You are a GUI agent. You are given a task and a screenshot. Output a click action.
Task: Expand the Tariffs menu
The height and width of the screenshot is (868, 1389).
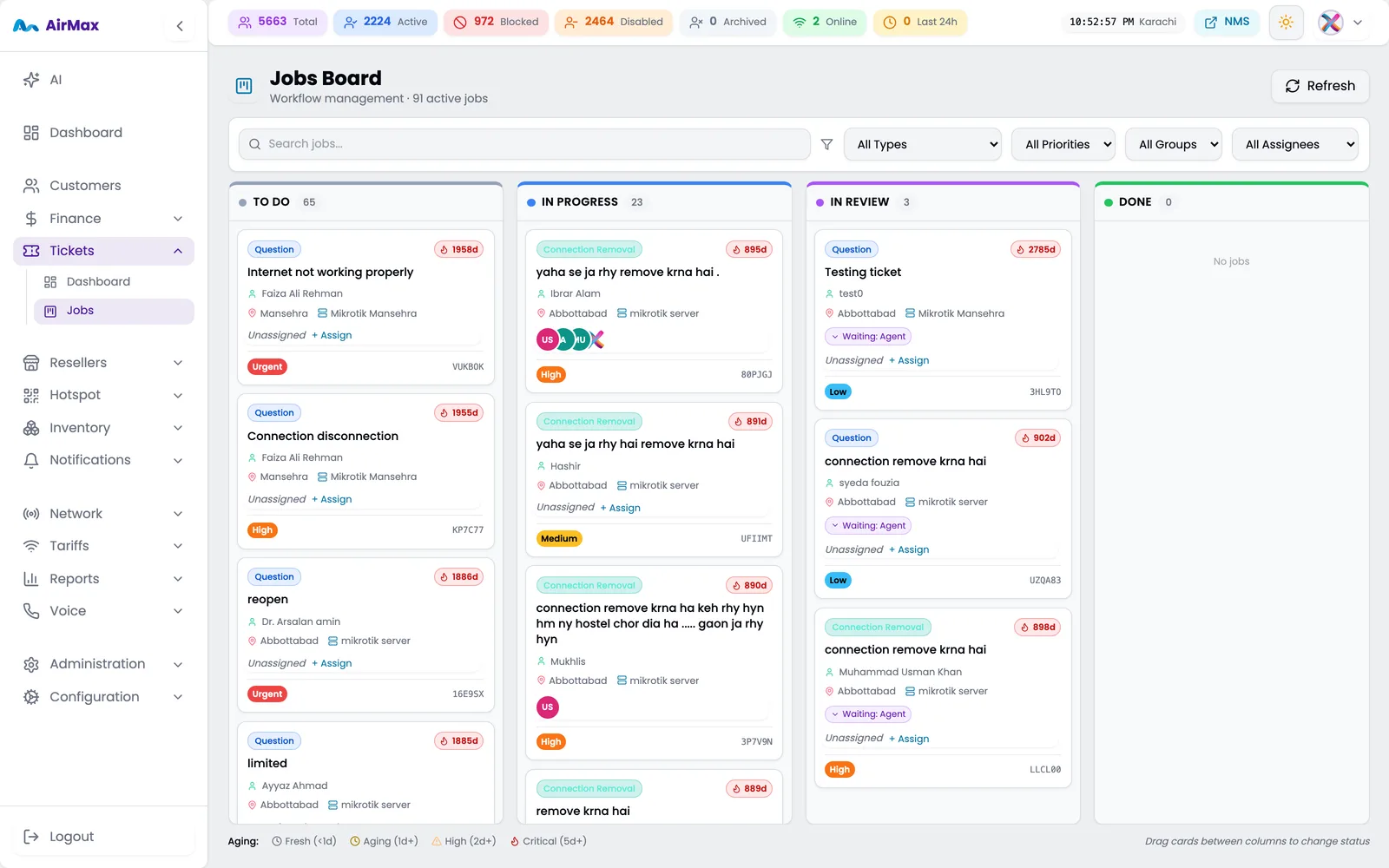coord(104,546)
